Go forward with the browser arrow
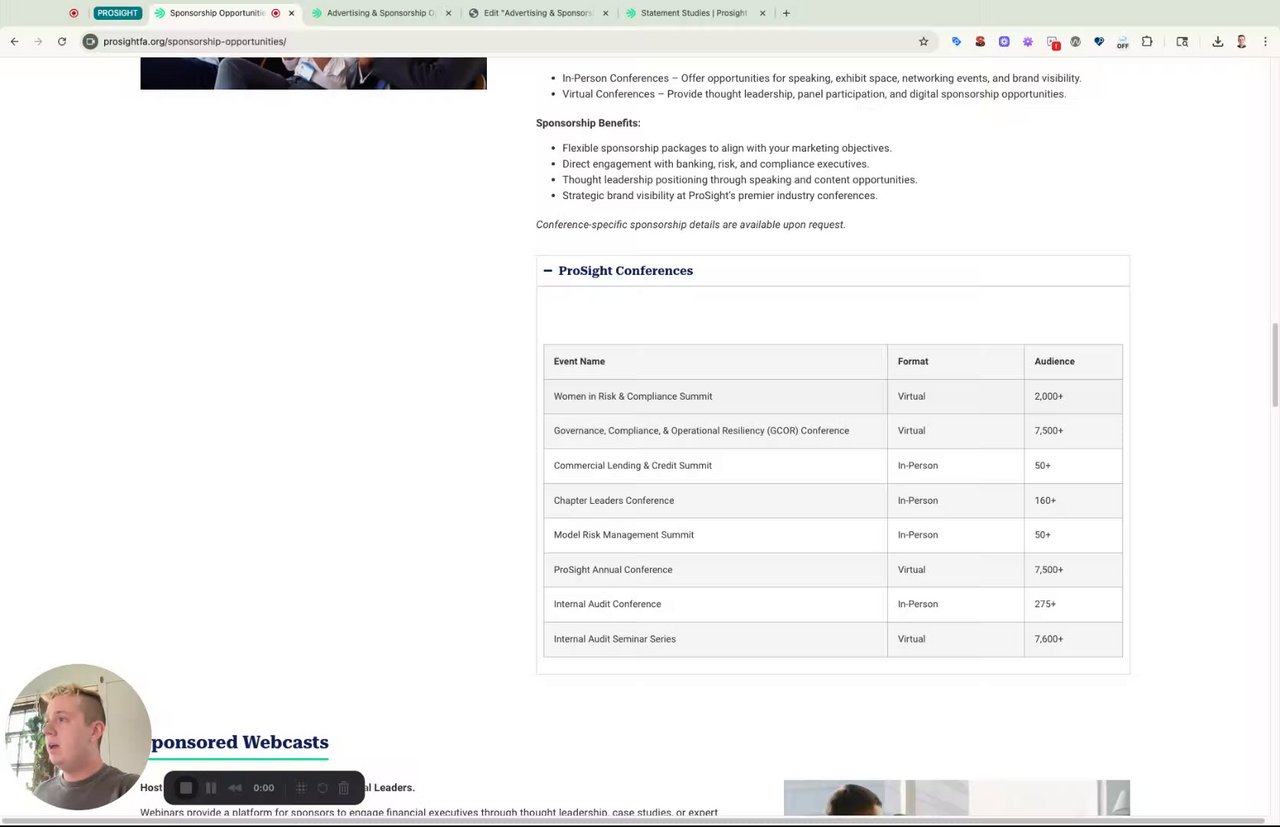The image size is (1280, 827). 38,41
